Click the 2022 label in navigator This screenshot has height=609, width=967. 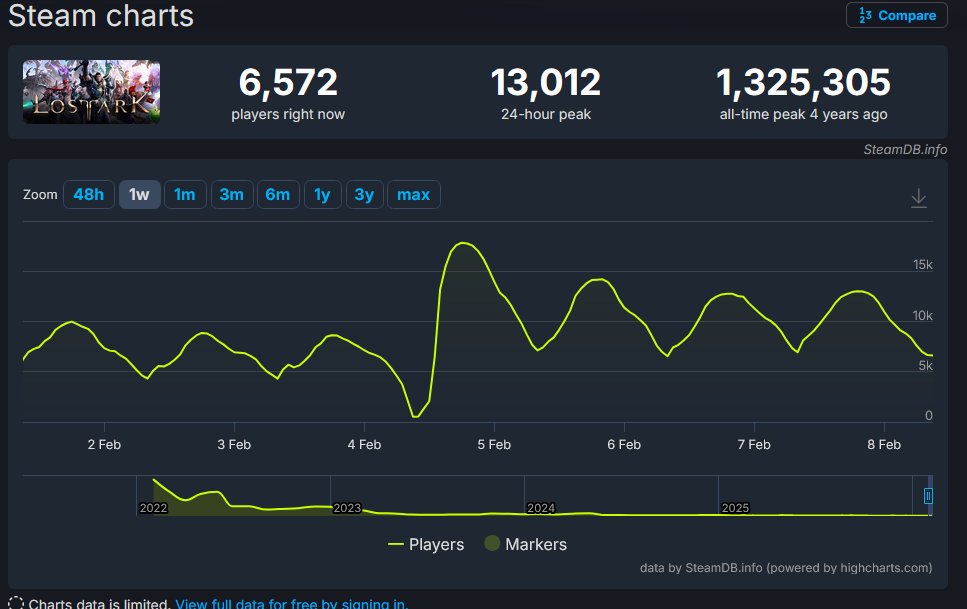click(153, 508)
